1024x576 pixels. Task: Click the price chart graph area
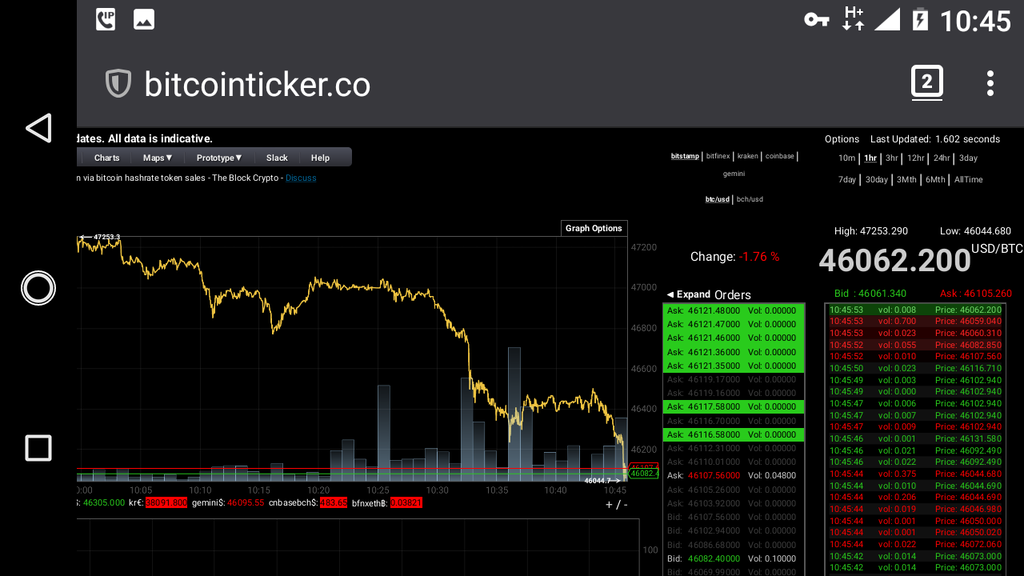351,359
